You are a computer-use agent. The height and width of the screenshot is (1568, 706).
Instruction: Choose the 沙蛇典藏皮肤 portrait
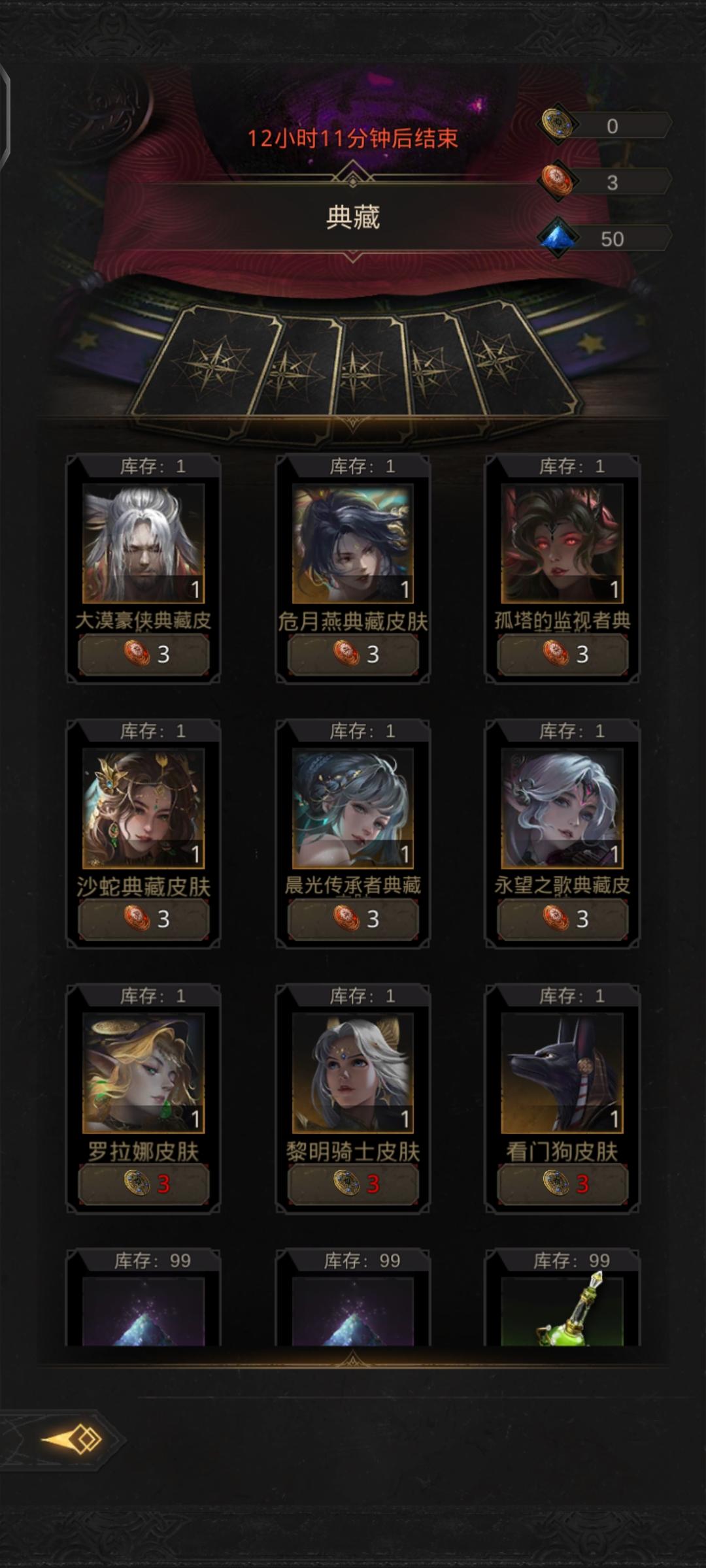(x=143, y=808)
